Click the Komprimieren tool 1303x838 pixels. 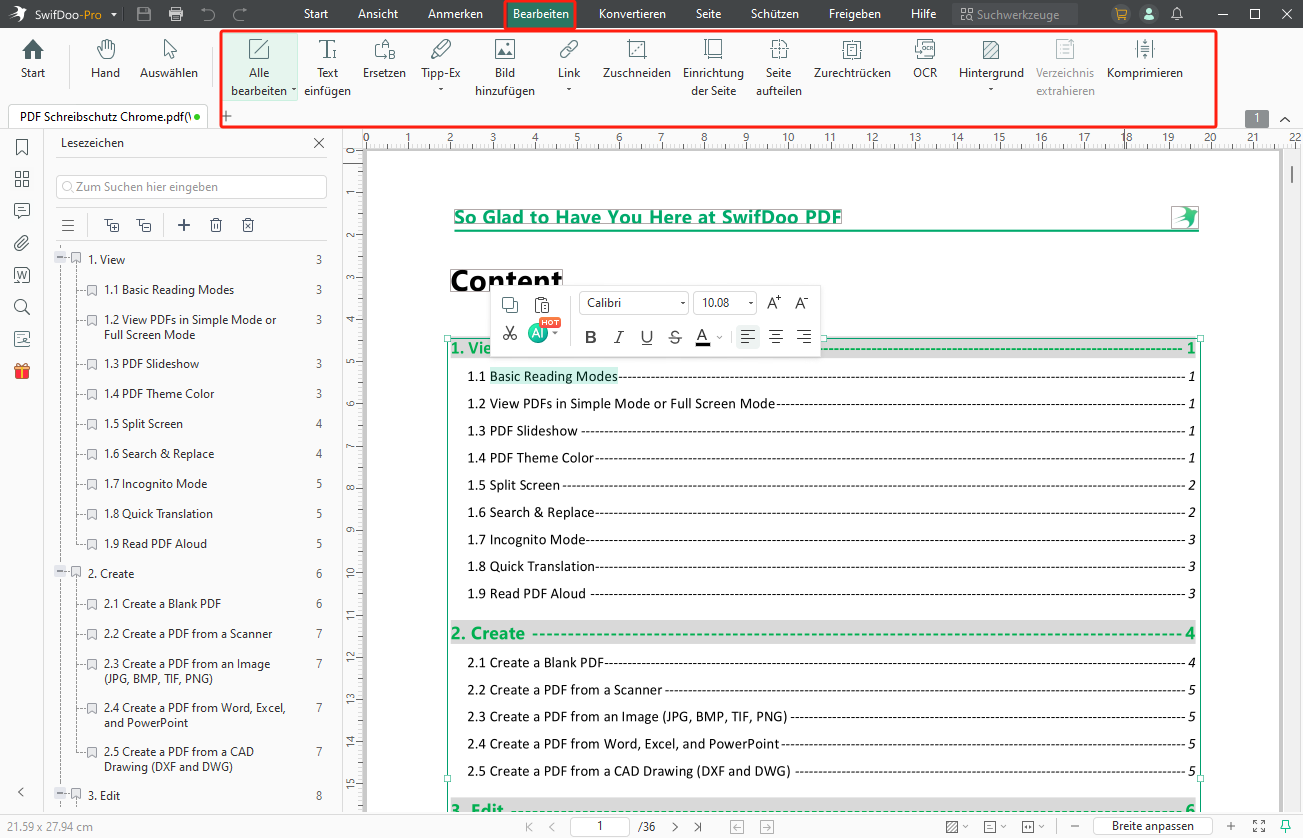pyautogui.click(x=1145, y=59)
